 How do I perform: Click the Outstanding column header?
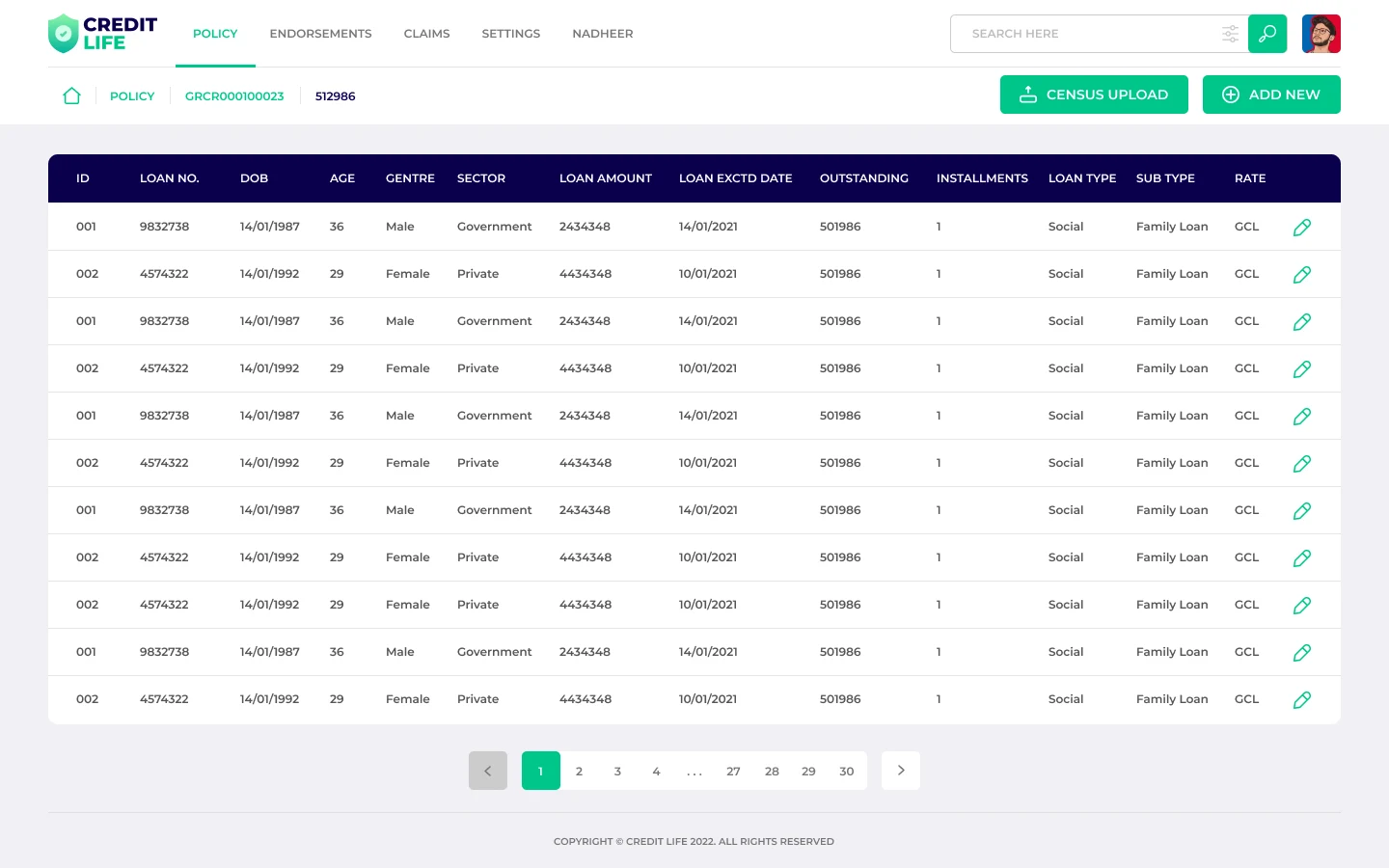coord(864,178)
